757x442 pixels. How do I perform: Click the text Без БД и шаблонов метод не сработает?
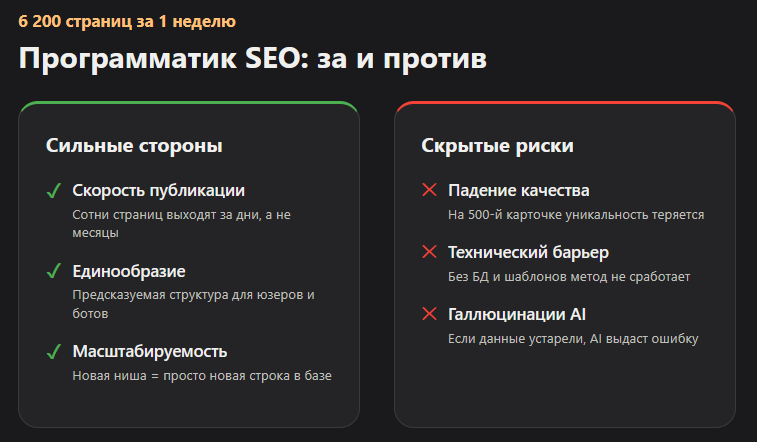coord(569,277)
